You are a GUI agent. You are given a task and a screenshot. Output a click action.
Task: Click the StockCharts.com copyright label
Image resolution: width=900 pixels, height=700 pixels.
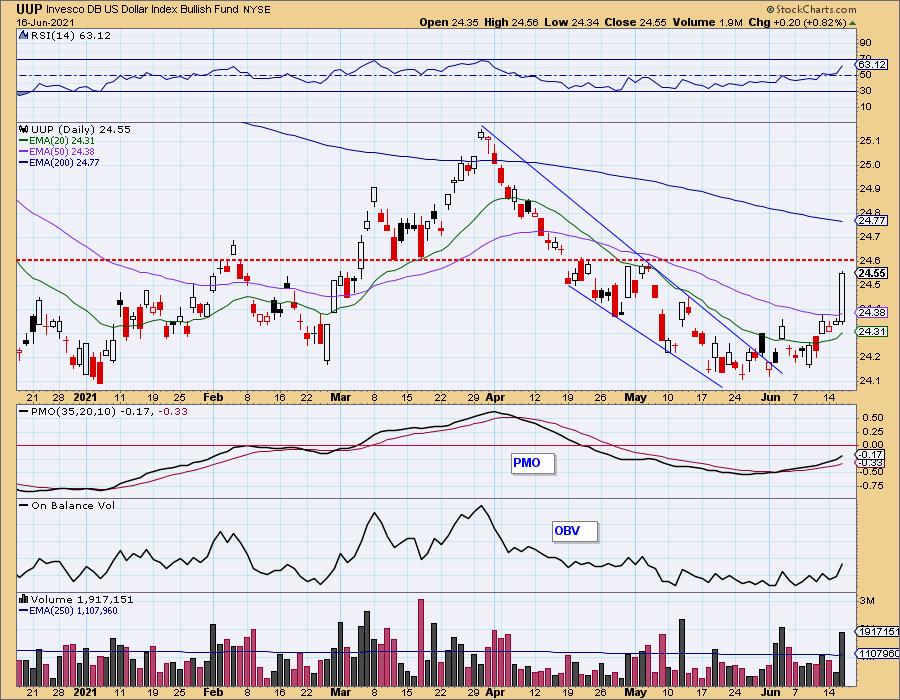click(811, 9)
